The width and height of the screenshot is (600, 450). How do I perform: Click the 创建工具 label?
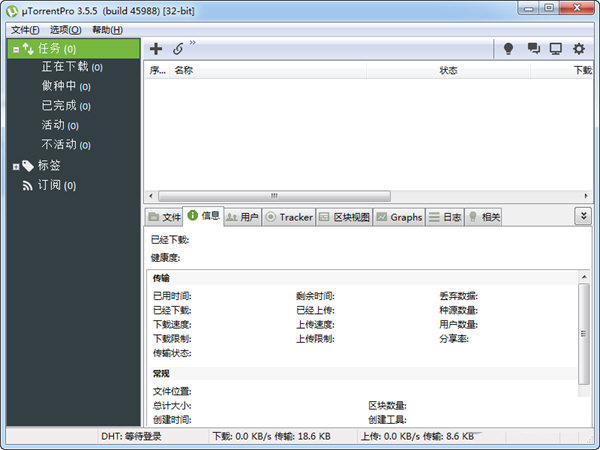387,420
